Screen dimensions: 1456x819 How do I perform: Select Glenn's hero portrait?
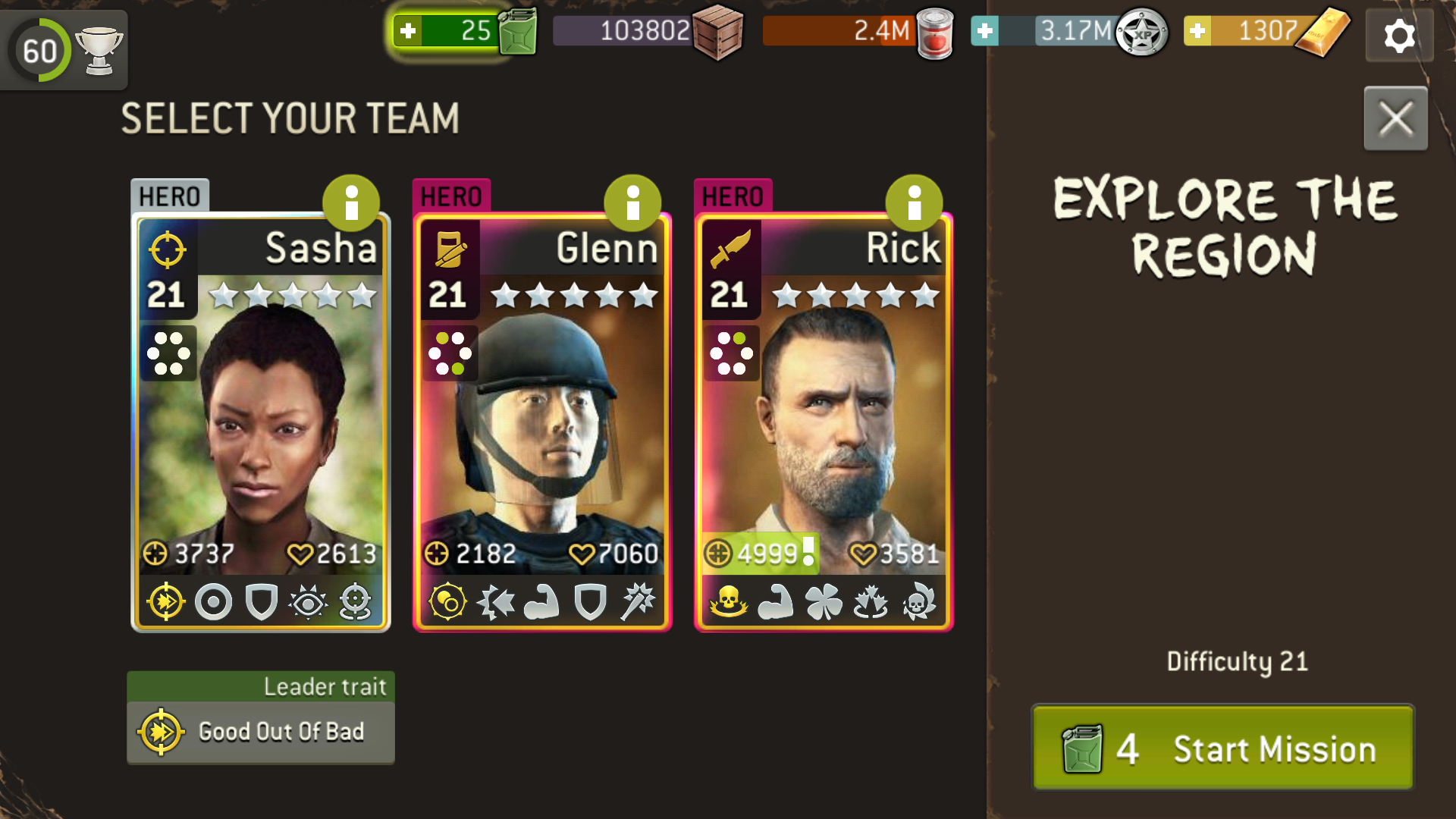(x=542, y=422)
